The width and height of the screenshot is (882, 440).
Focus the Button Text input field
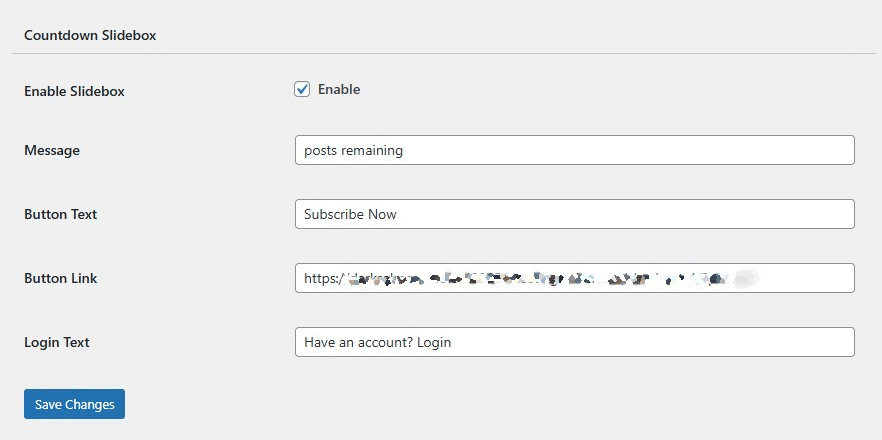pos(575,214)
